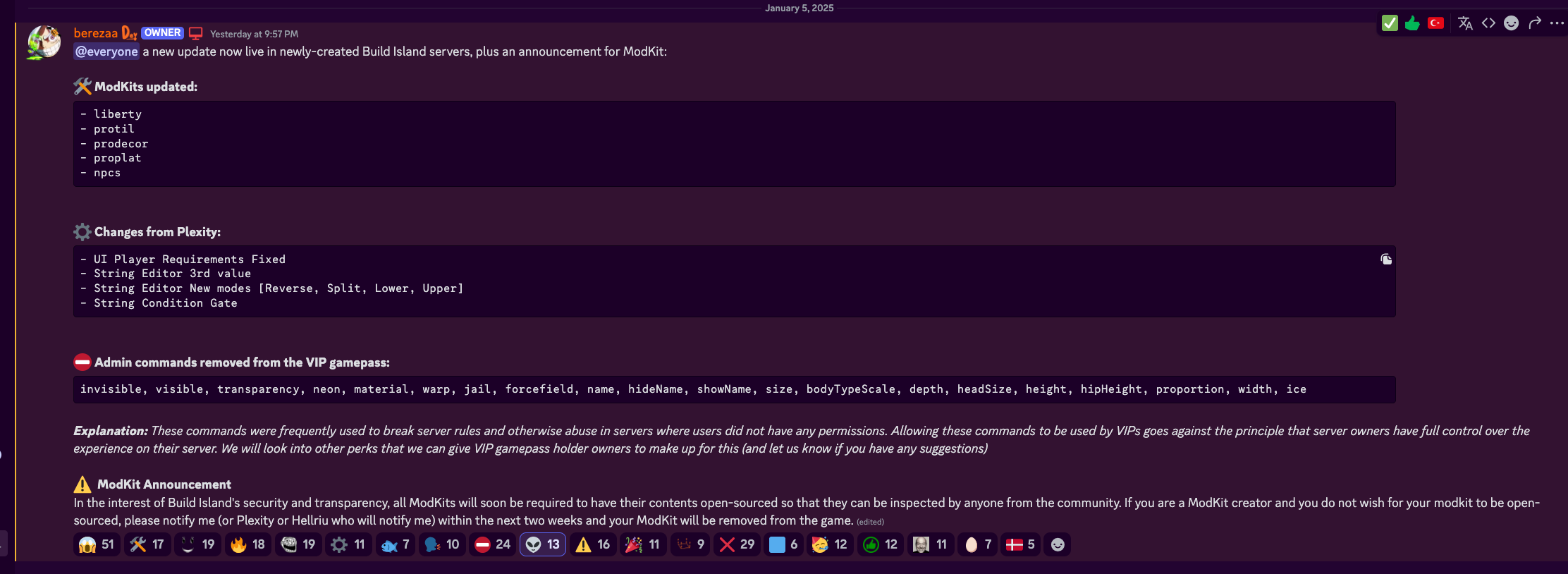The width and height of the screenshot is (1568, 574).
Task: Click the '(edited)' label
Action: 870,522
